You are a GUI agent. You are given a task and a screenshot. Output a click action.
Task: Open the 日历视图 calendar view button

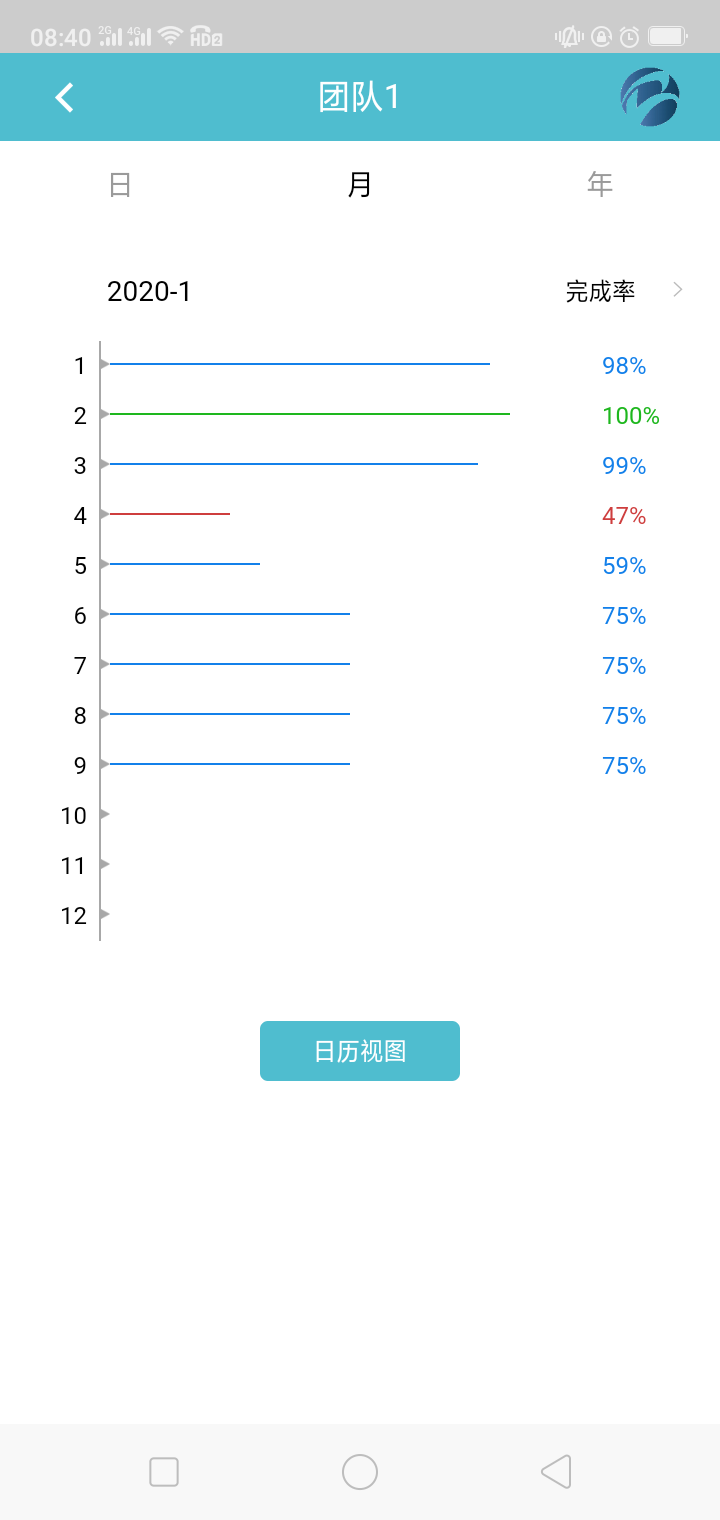tap(360, 1051)
